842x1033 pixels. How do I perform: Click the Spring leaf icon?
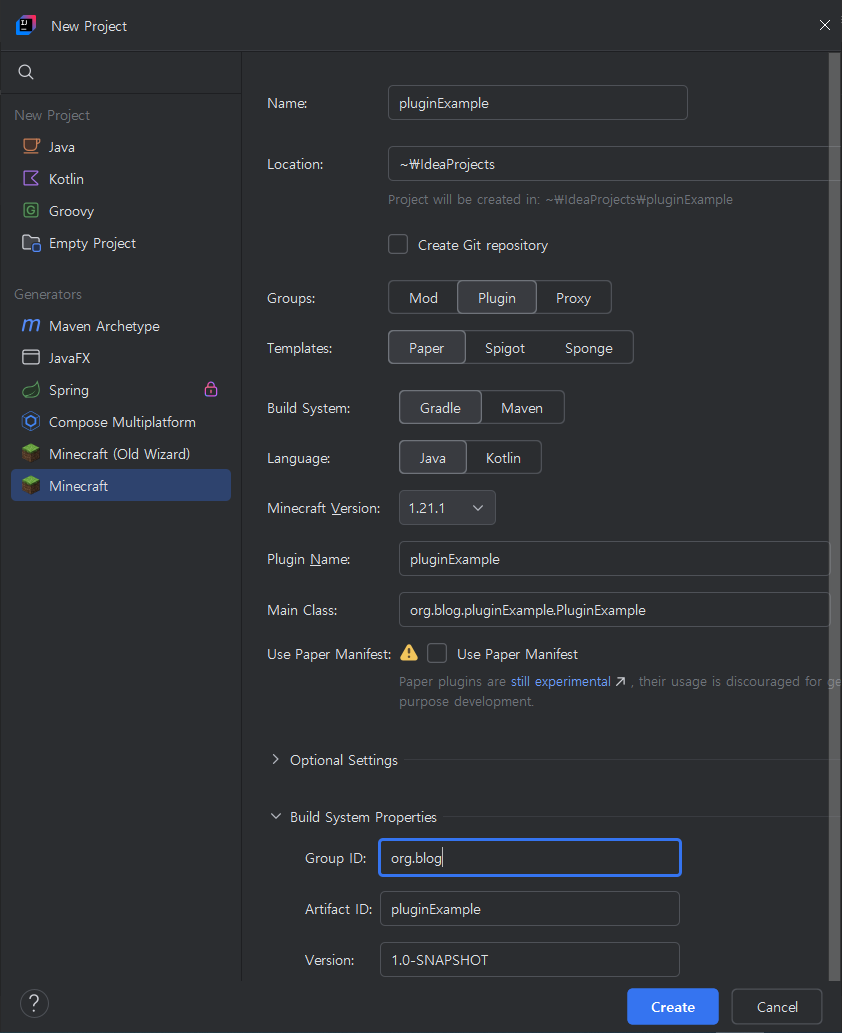tap(31, 389)
